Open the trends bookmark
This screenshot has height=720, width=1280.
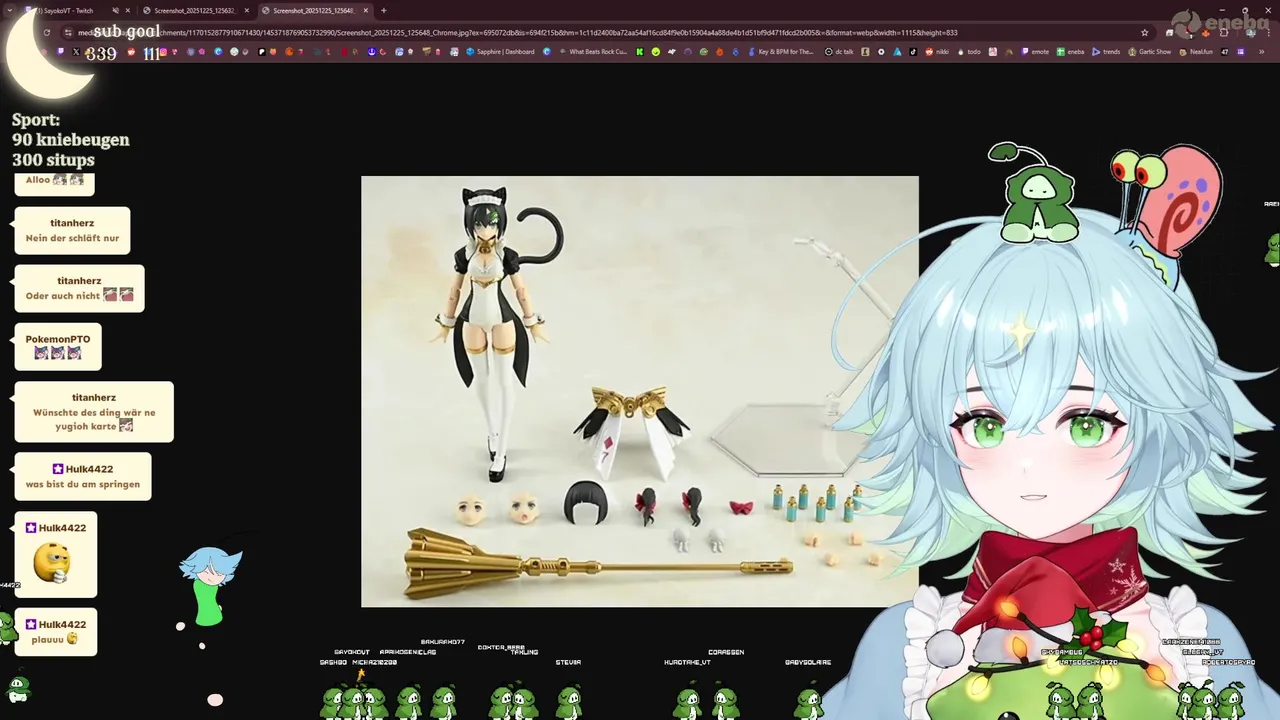[1106, 51]
